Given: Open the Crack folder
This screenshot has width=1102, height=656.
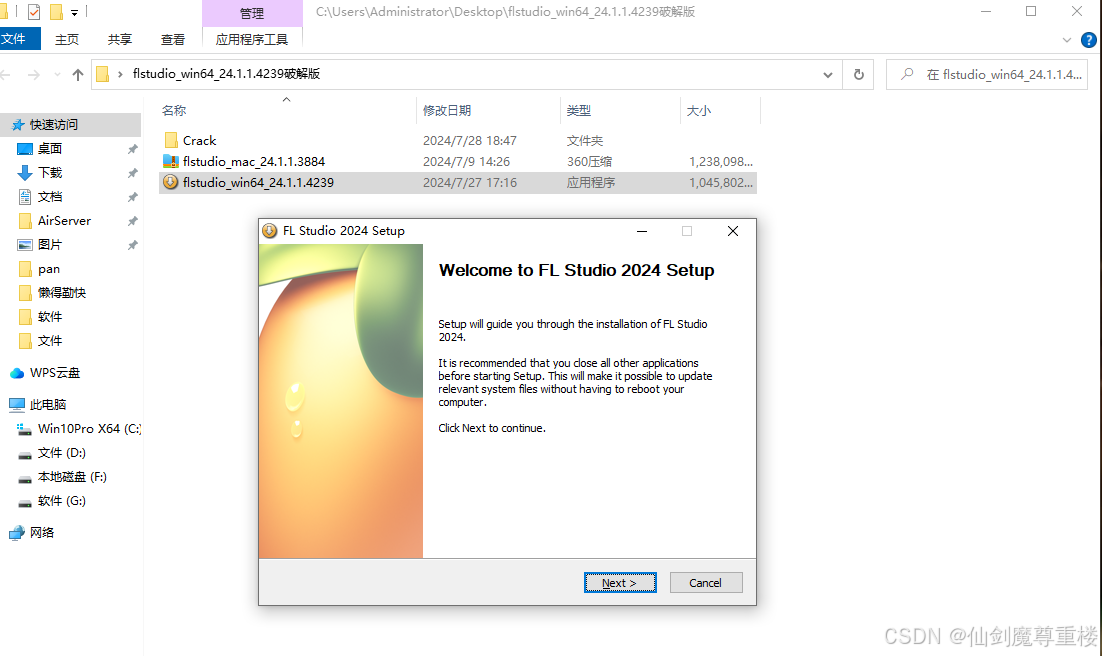Looking at the screenshot, I should 199,141.
